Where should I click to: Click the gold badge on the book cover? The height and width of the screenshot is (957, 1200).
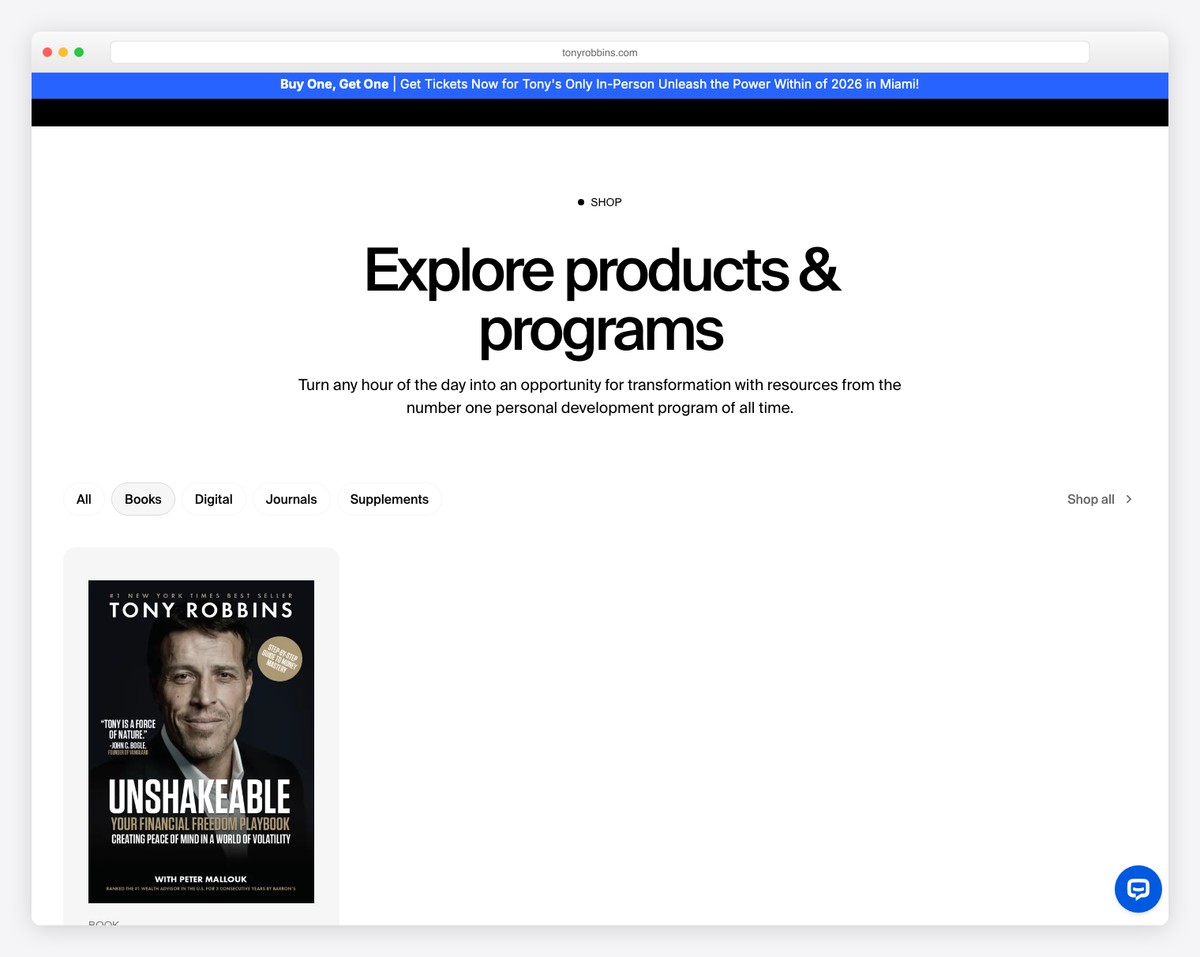pyautogui.click(x=279, y=659)
